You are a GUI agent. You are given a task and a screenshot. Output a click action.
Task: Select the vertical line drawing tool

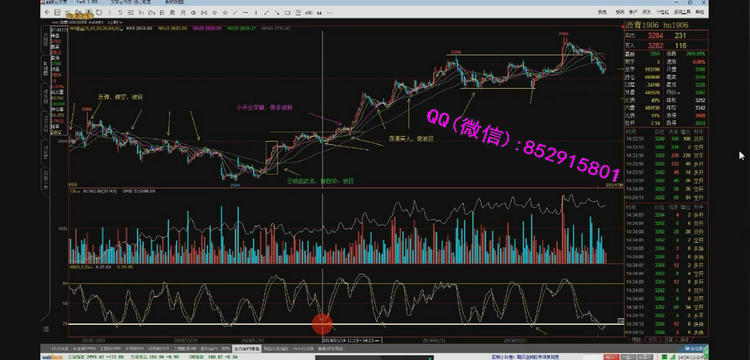pos(256,13)
